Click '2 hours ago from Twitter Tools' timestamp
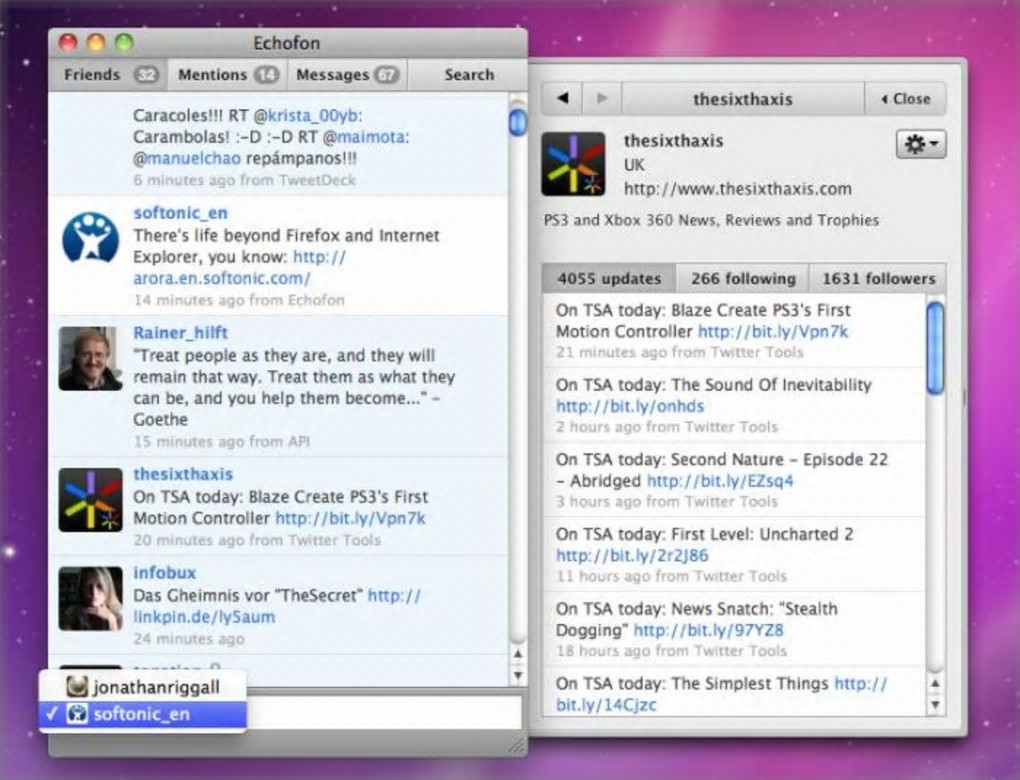Viewport: 1020px width, 780px height. pos(667,427)
